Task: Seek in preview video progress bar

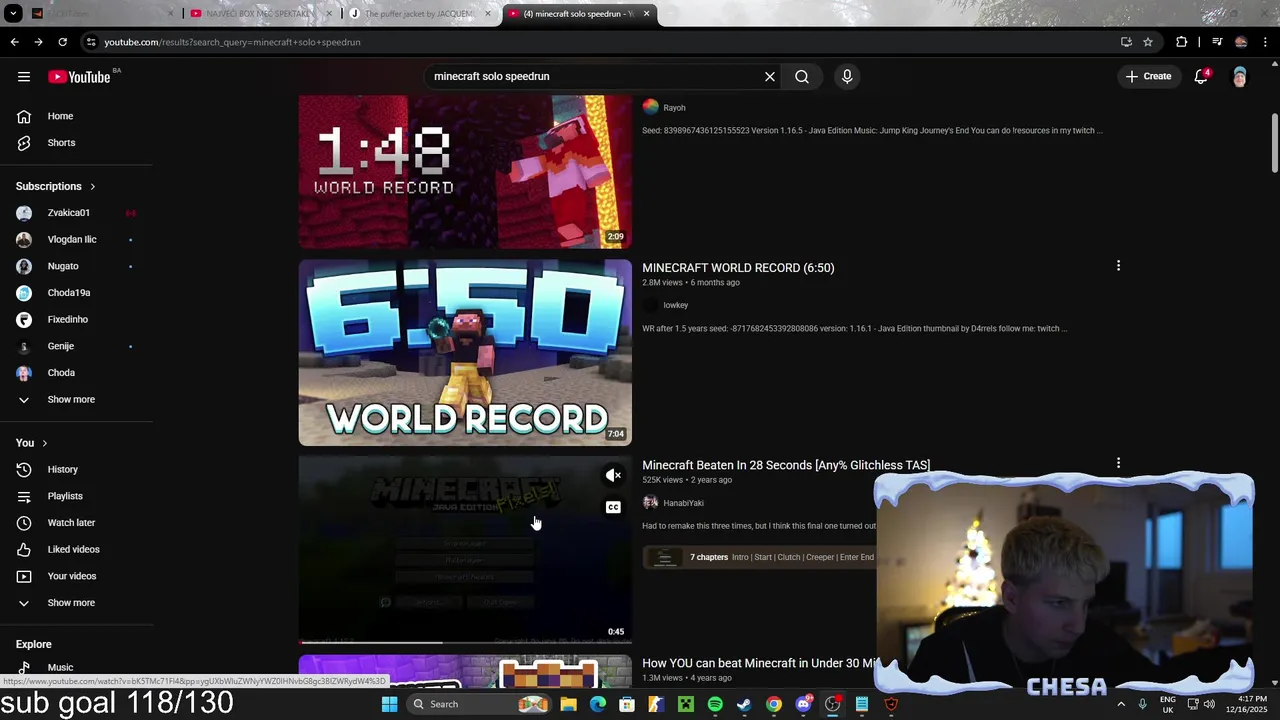Action: pos(465,642)
